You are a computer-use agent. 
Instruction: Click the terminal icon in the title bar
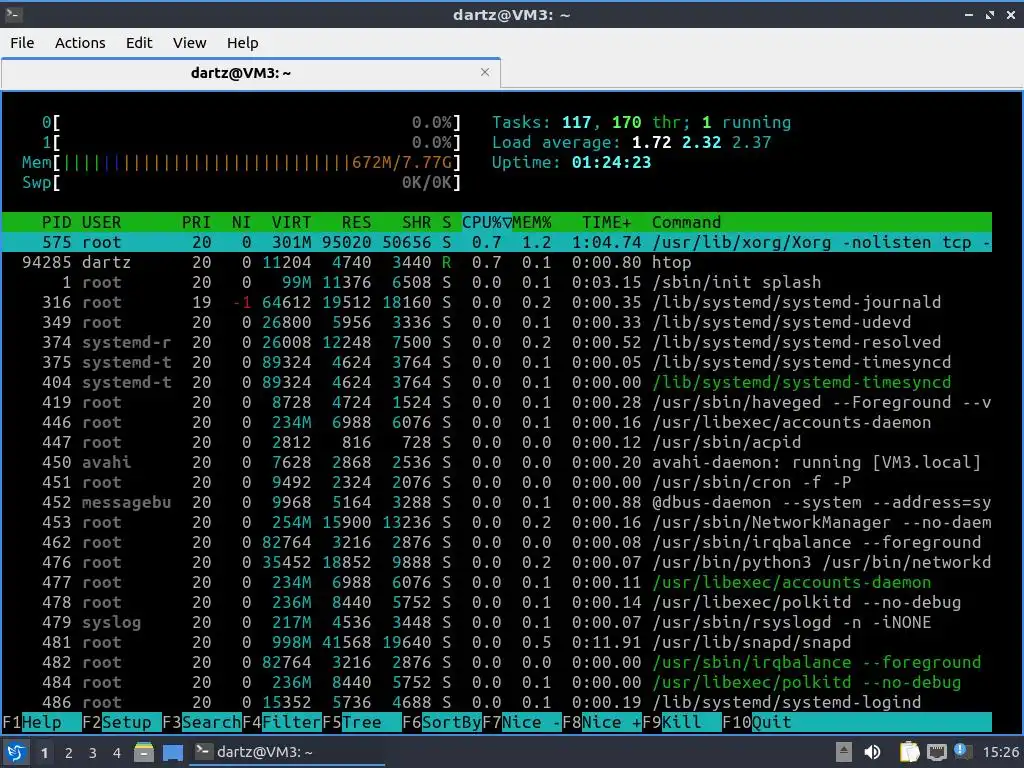[x=14, y=14]
